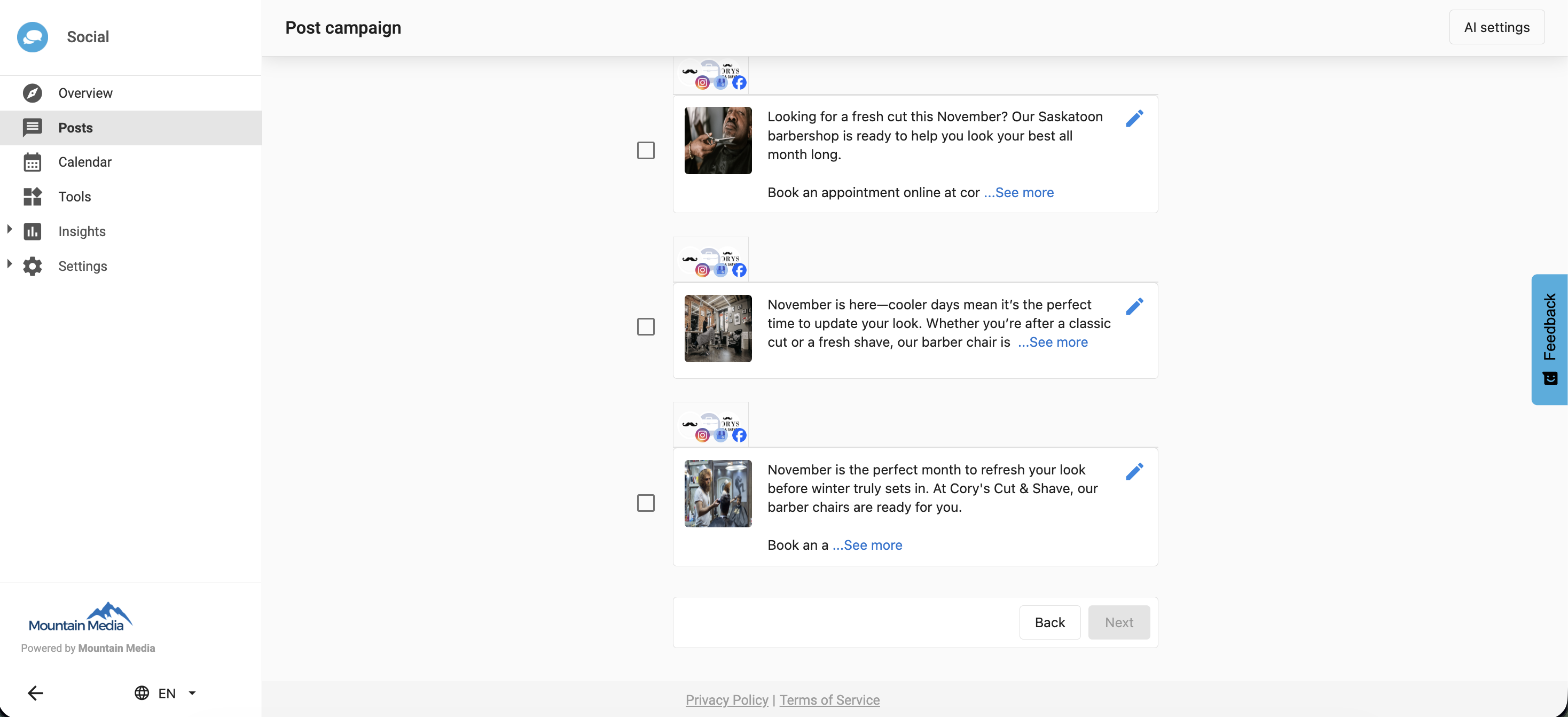
Task: Click the back arrow at sidebar bottom
Action: pyautogui.click(x=35, y=692)
